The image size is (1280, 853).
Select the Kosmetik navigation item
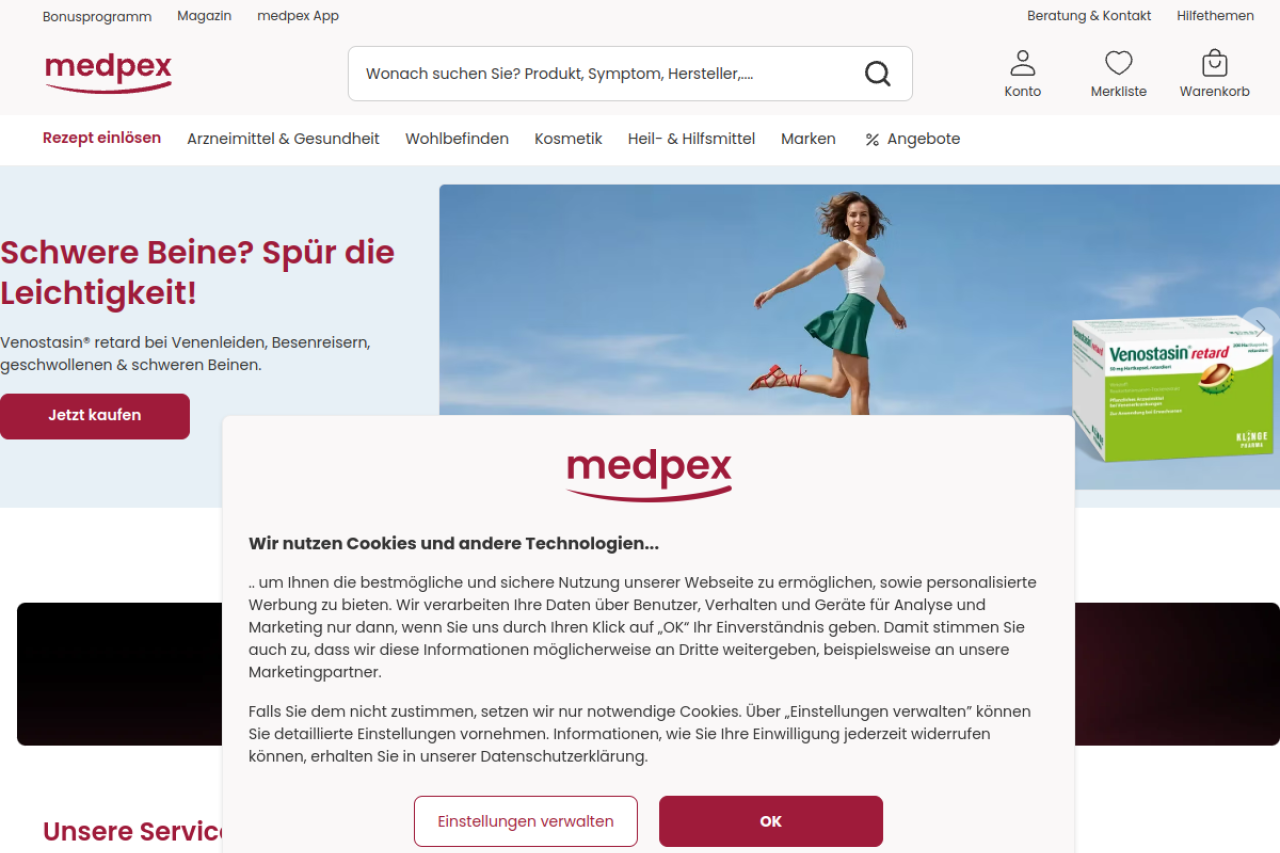(x=568, y=139)
